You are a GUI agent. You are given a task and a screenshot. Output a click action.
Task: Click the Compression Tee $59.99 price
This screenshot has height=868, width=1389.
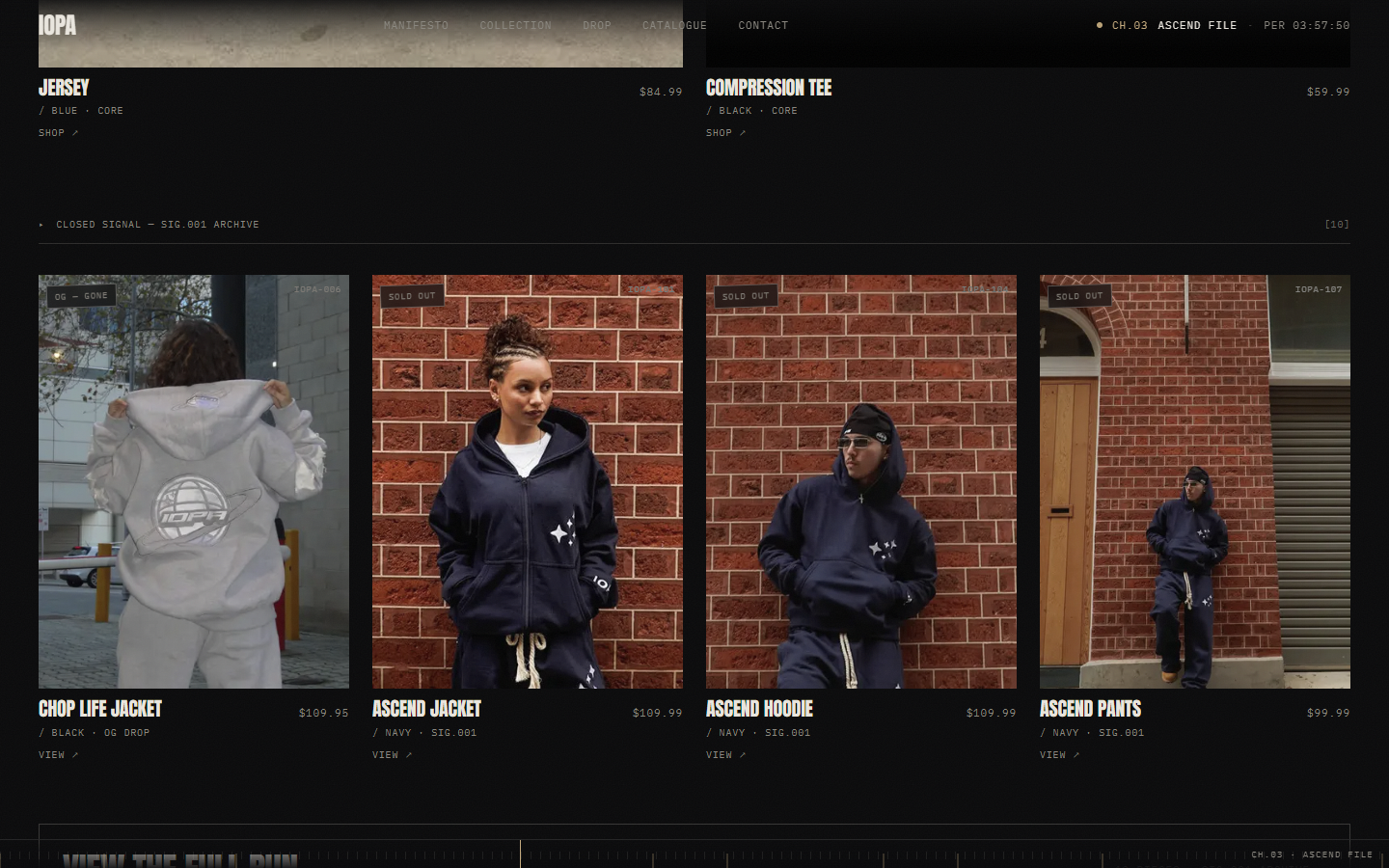click(x=1328, y=92)
